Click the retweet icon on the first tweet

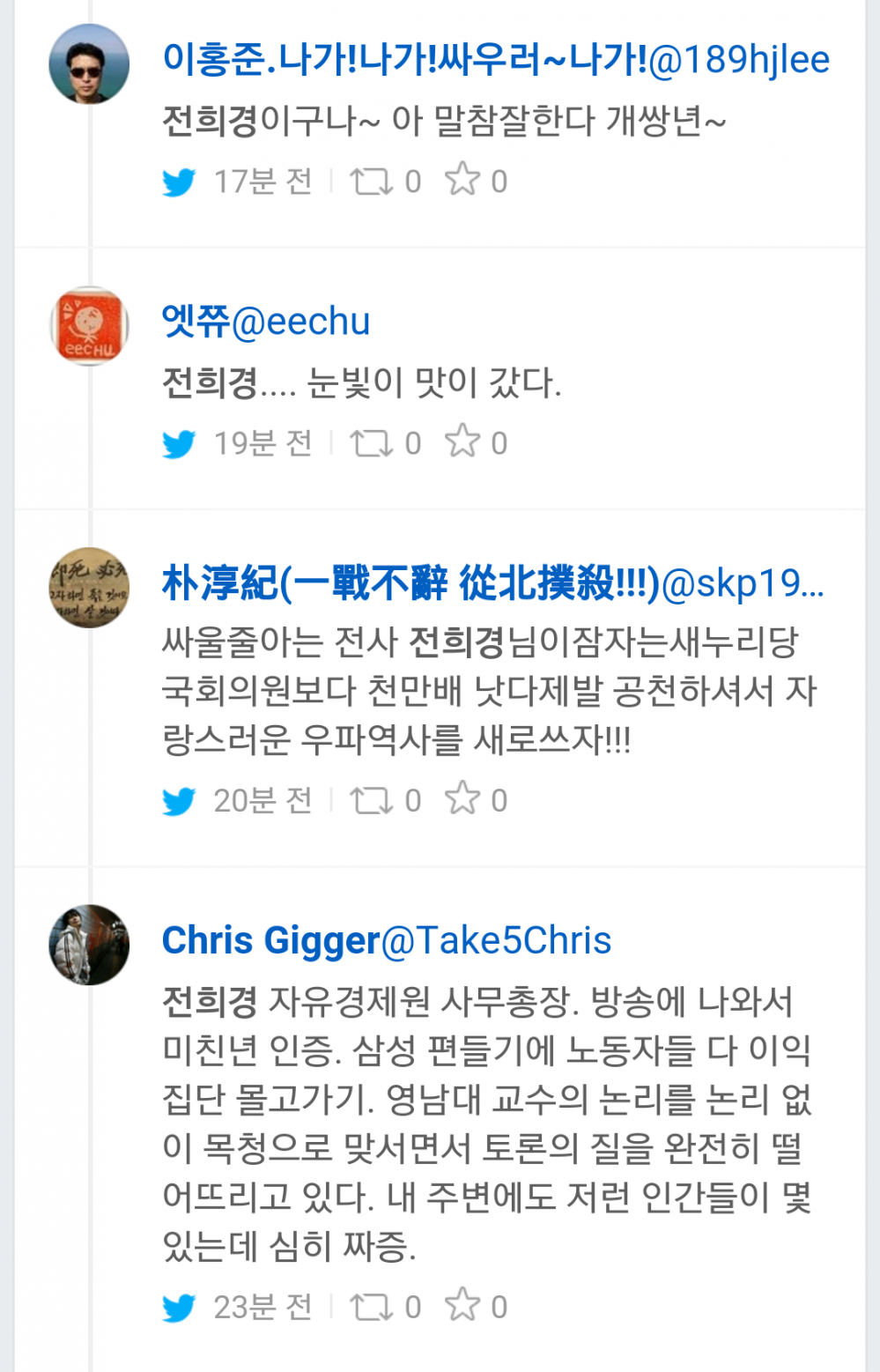coord(370,182)
